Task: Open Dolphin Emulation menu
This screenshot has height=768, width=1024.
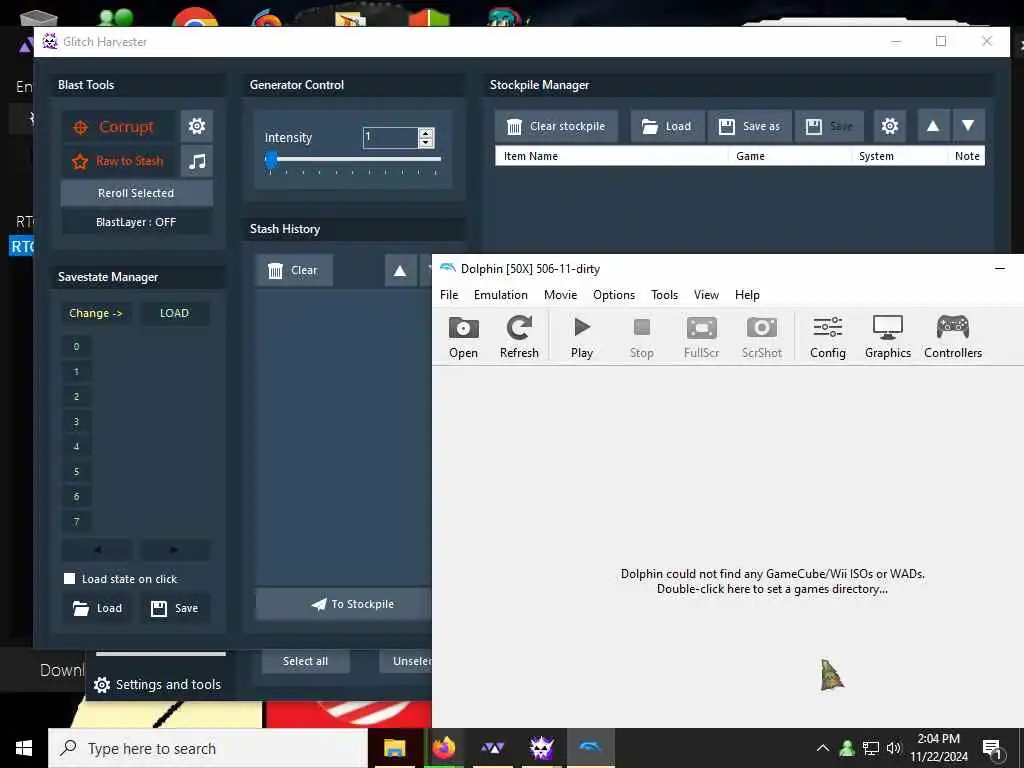Action: (501, 295)
